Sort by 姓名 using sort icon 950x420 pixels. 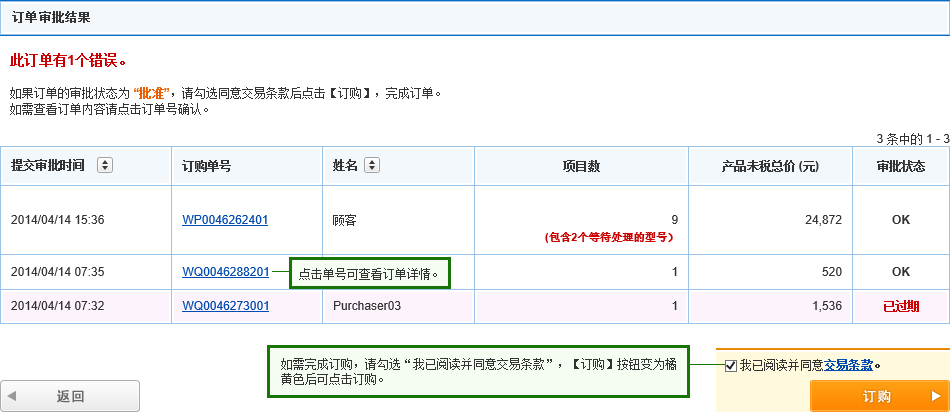[372, 165]
